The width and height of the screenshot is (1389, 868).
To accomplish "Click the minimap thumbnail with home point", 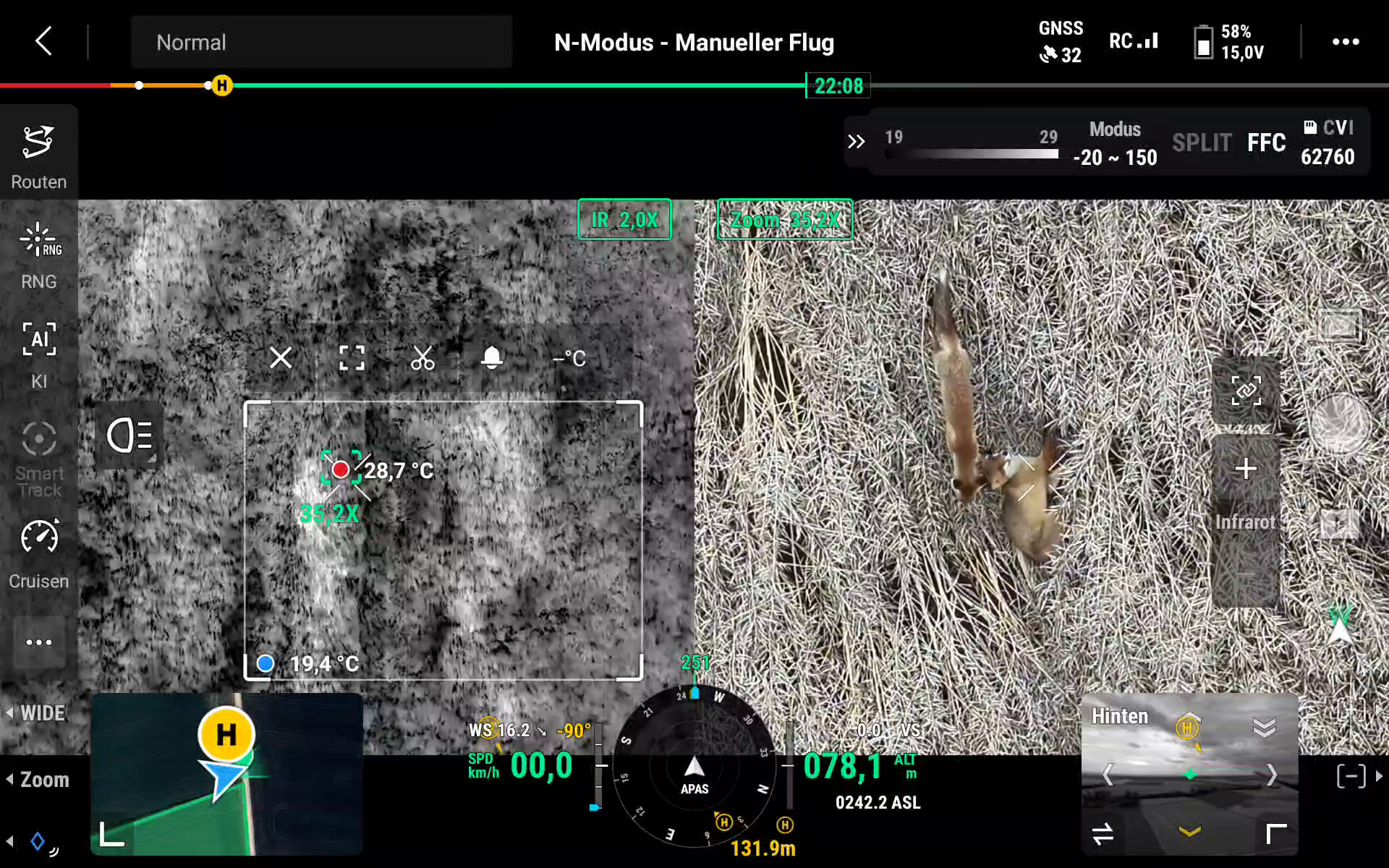I will [226, 774].
